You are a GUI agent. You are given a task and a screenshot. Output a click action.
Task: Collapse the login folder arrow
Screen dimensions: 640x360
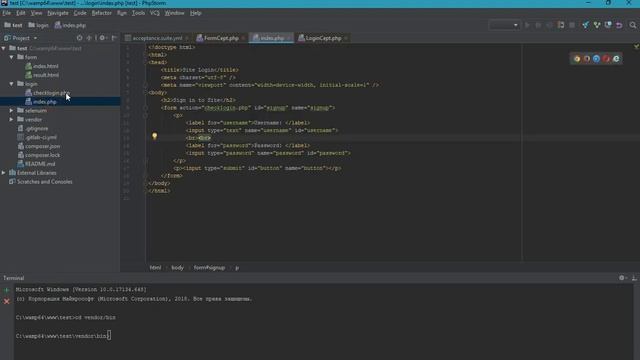11,84
